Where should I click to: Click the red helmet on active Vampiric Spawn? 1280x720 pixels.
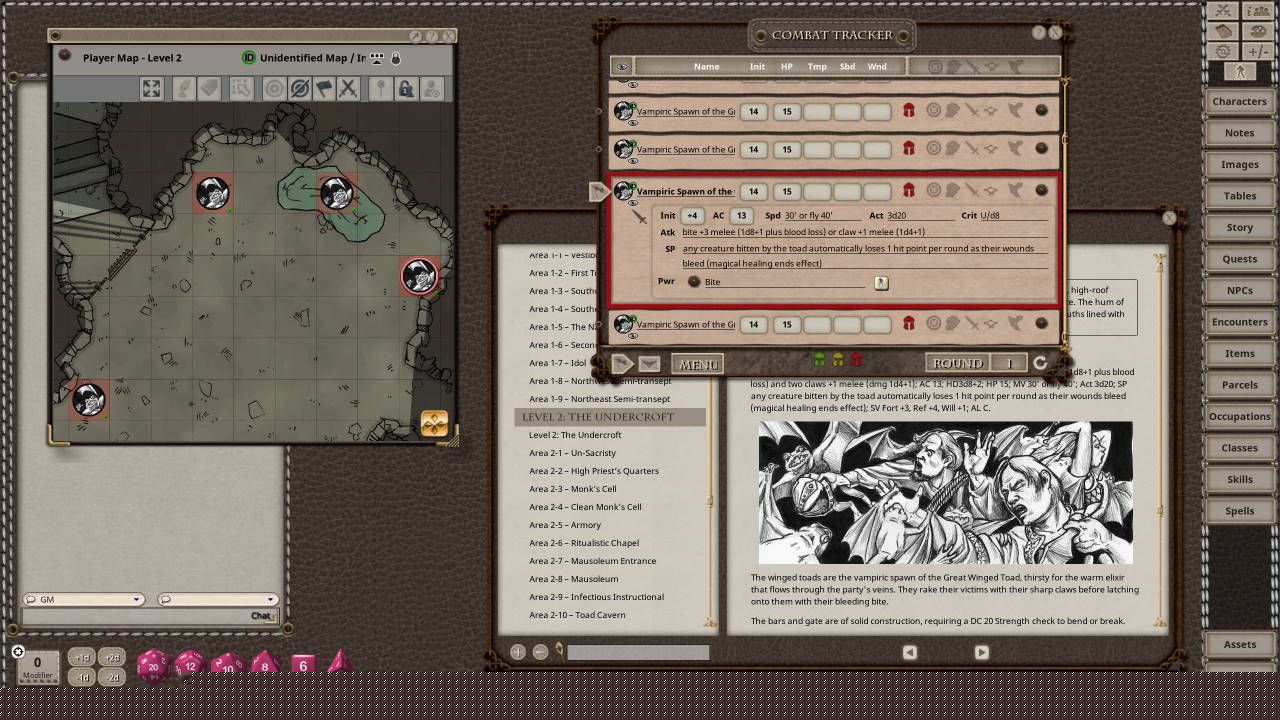pos(909,190)
